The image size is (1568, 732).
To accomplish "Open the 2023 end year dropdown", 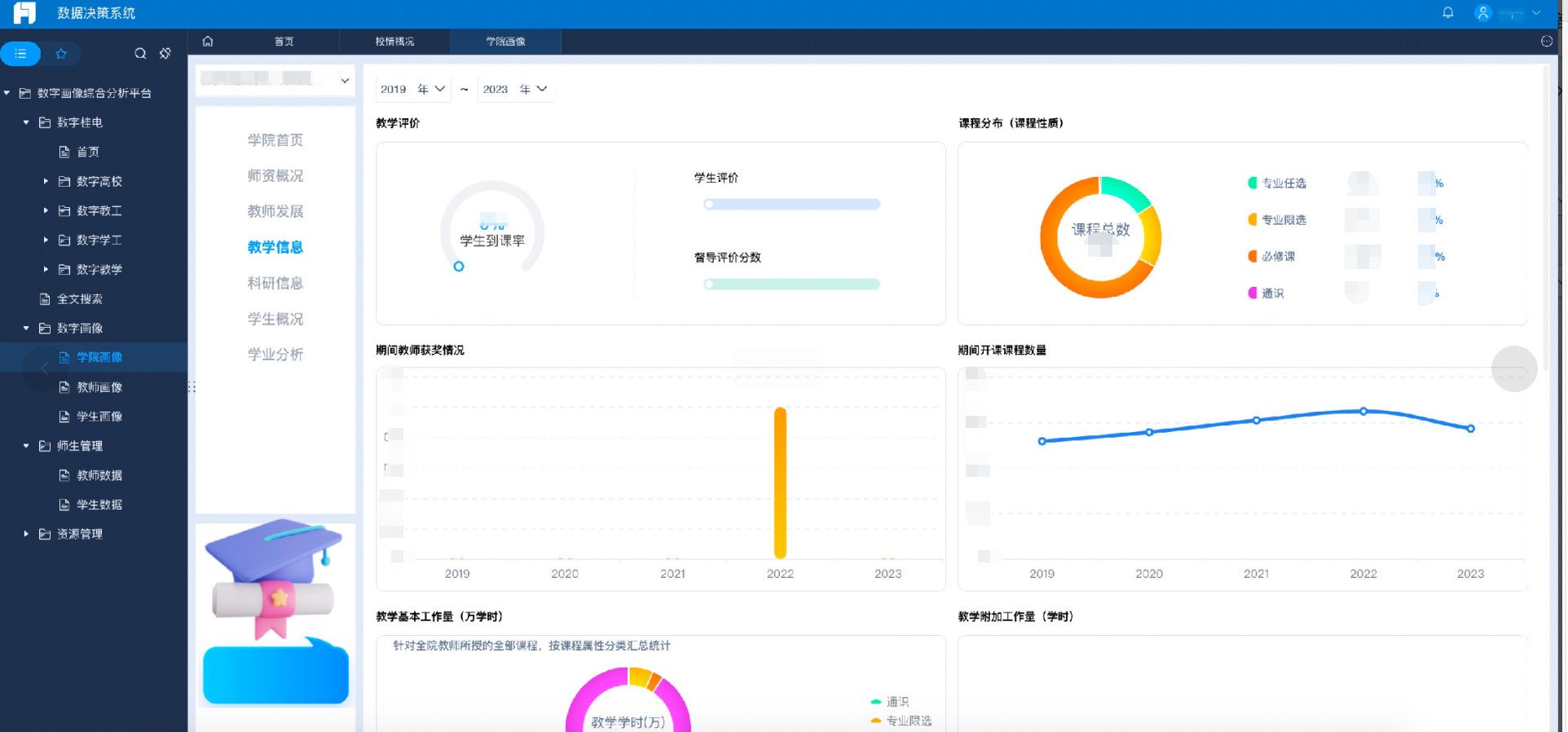I will pos(514,89).
